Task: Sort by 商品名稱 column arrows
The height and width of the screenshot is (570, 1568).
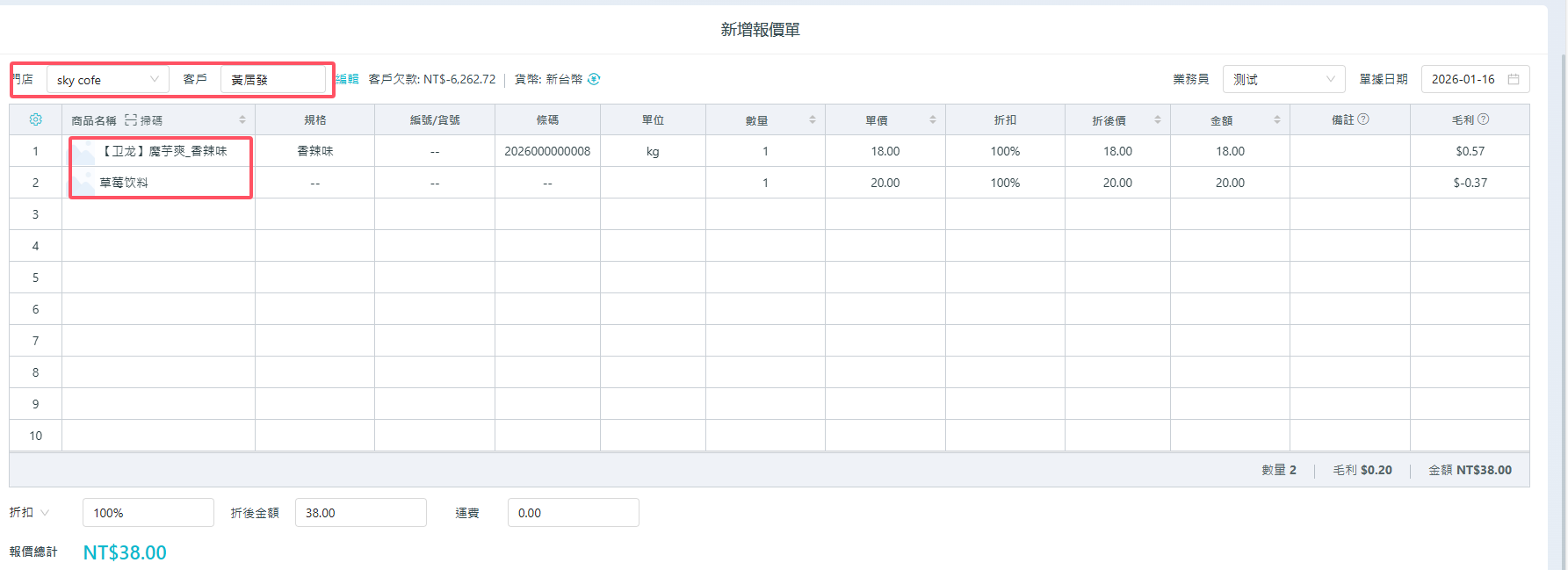Action: [242, 119]
